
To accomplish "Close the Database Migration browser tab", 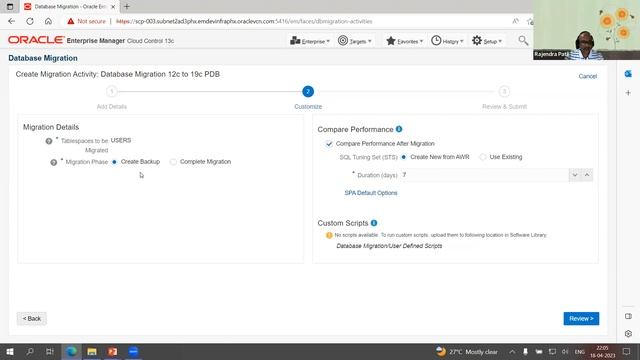I will coord(113,7).
